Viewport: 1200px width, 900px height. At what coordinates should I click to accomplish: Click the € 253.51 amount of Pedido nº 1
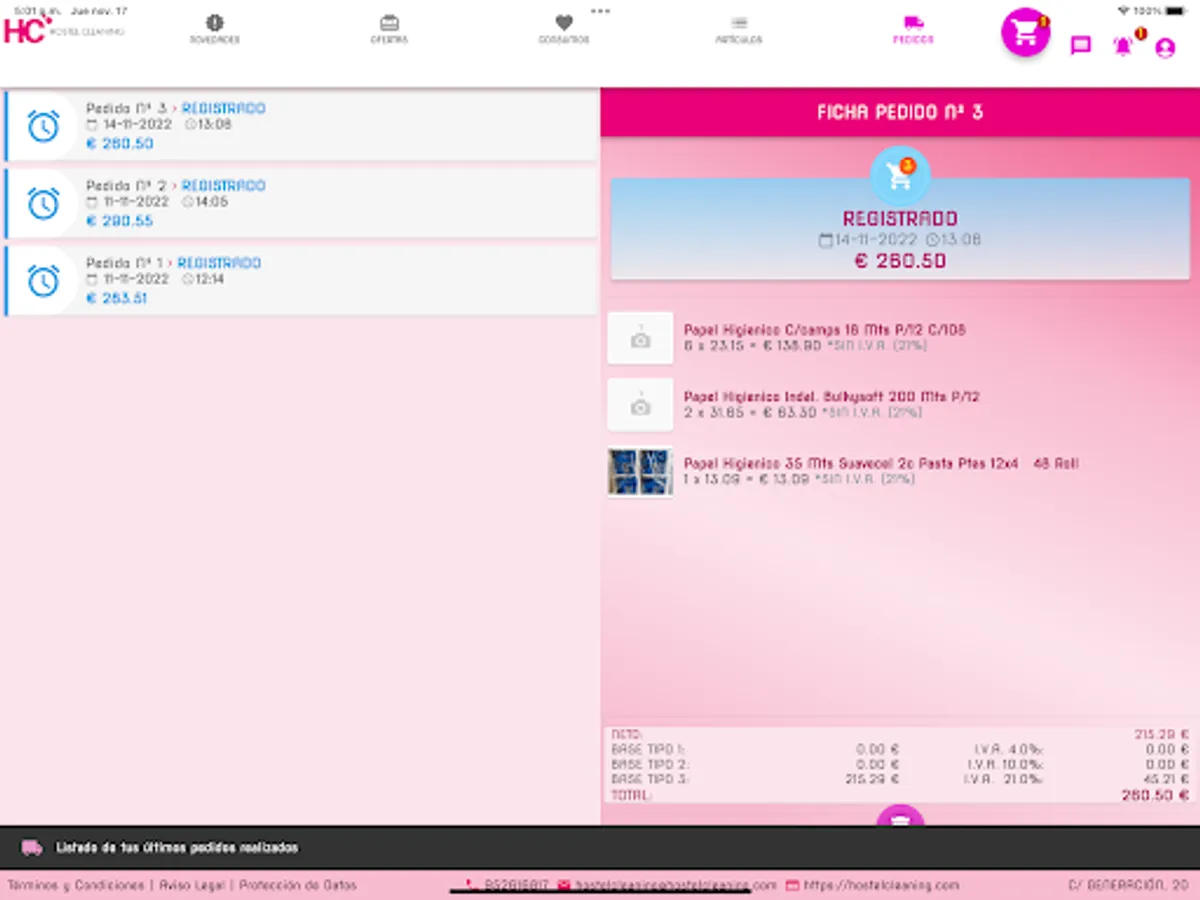[117, 298]
